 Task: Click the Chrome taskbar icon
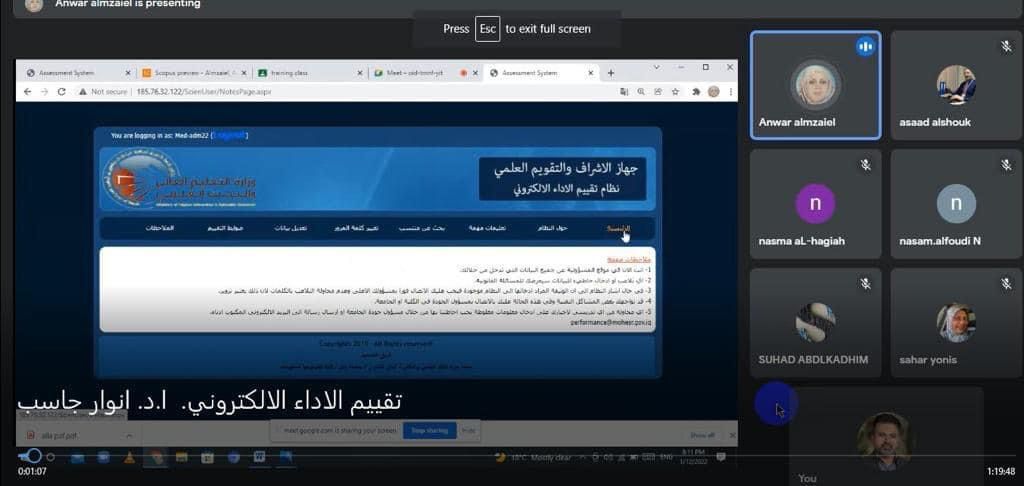click(155, 458)
